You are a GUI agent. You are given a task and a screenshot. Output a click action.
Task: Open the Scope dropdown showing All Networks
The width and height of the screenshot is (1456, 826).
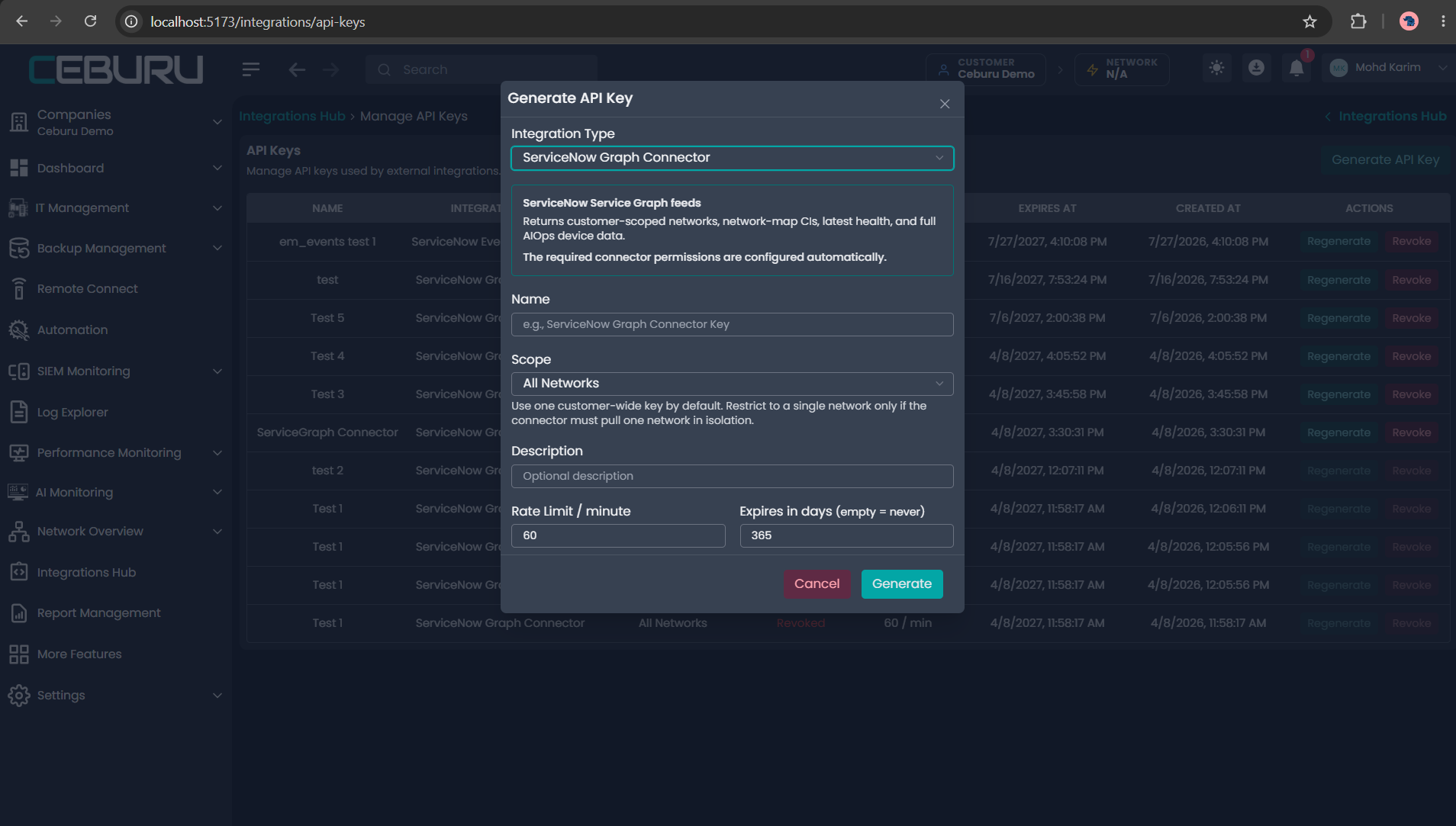pos(733,384)
